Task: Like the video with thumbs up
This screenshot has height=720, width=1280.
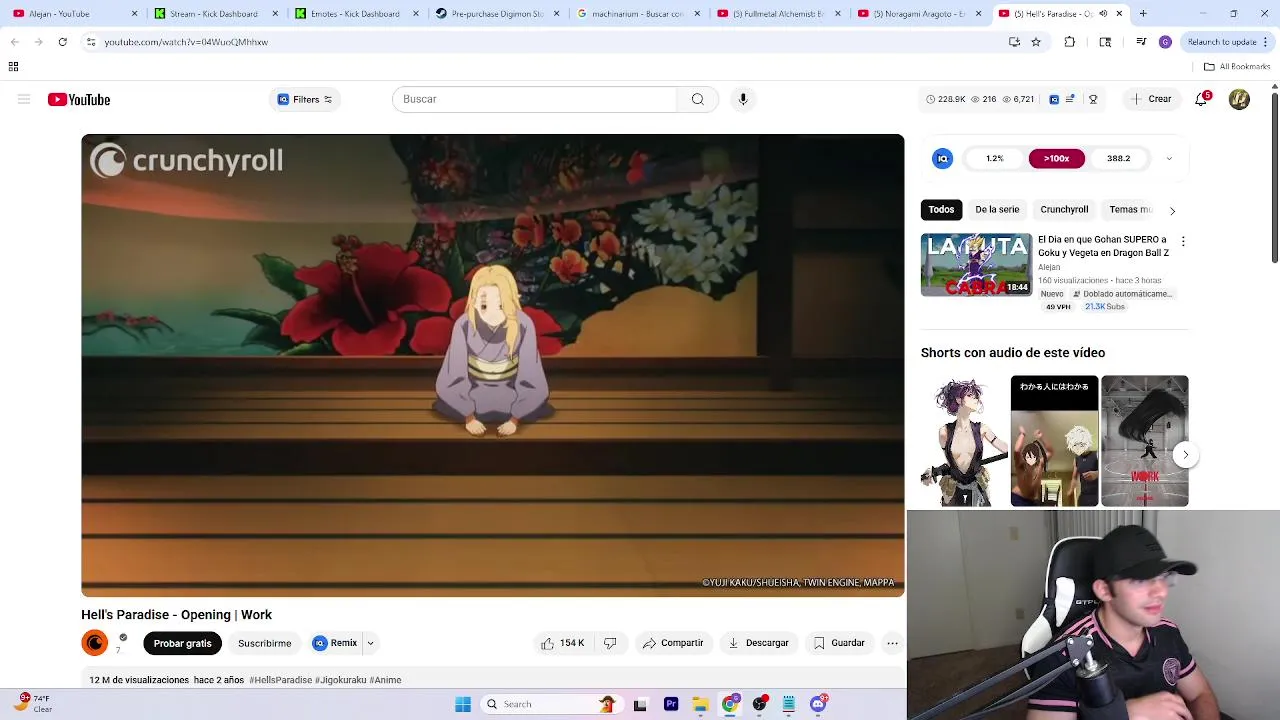Action: tap(563, 643)
